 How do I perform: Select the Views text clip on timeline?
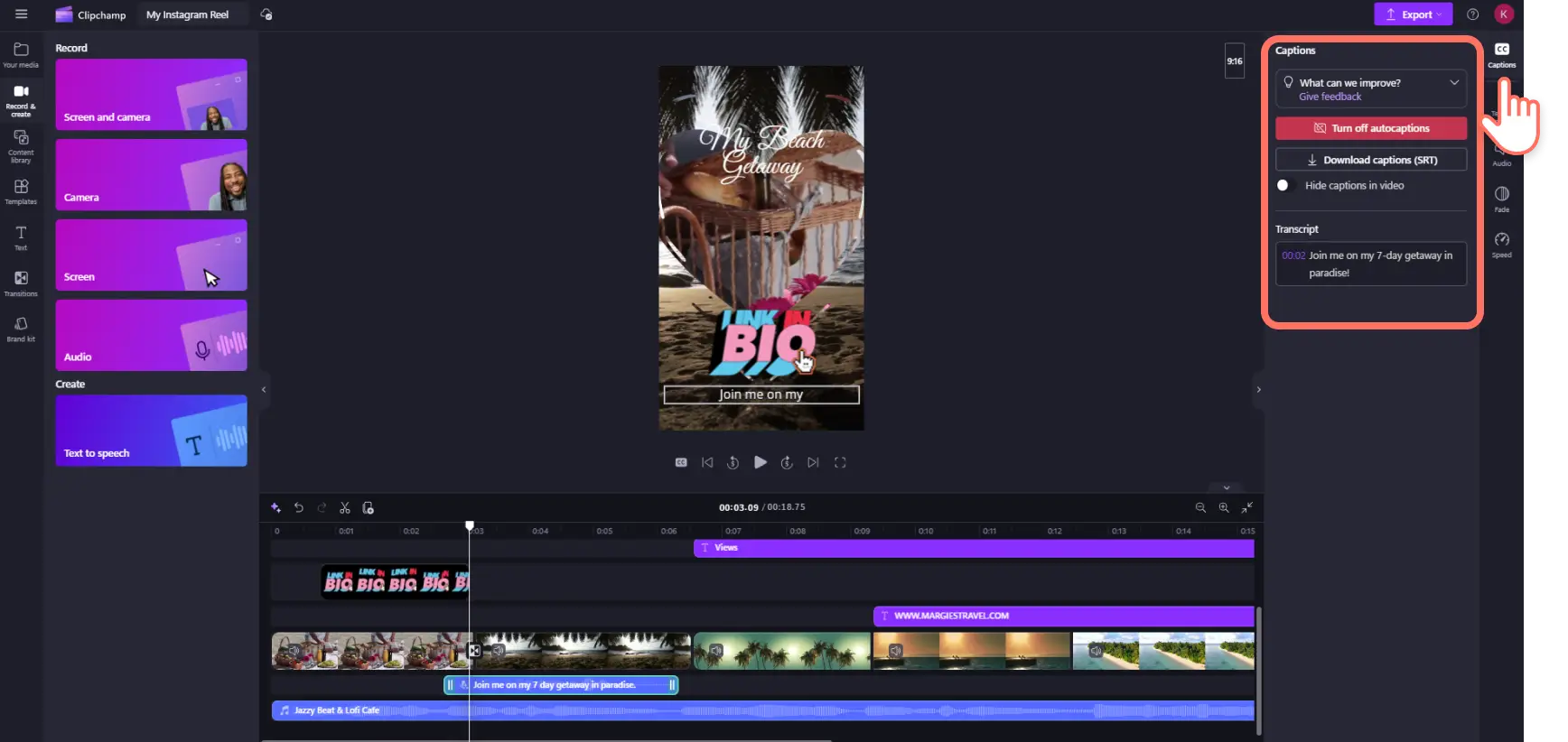click(974, 548)
